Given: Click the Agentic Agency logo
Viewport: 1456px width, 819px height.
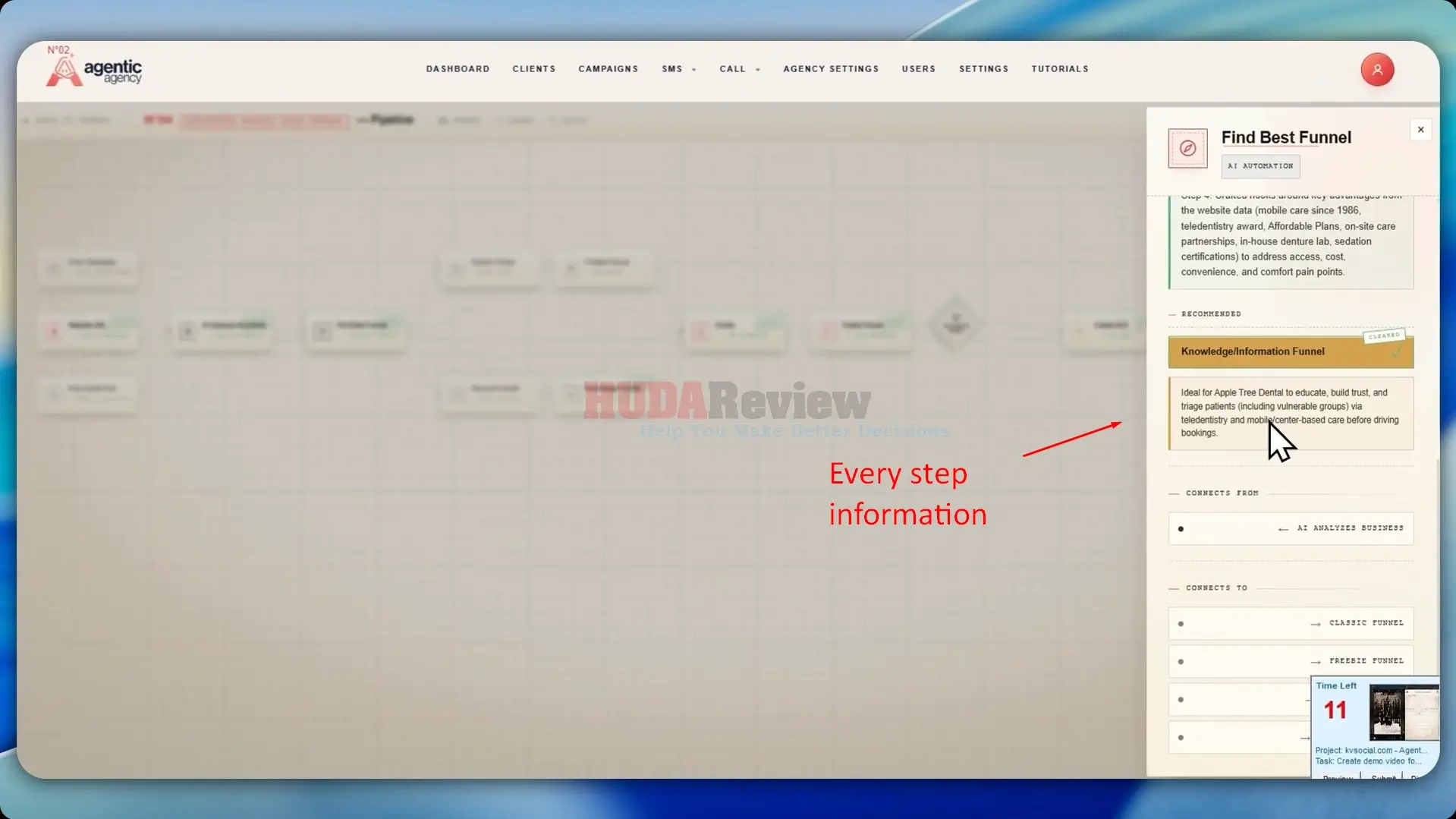Looking at the screenshot, I should (x=94, y=67).
